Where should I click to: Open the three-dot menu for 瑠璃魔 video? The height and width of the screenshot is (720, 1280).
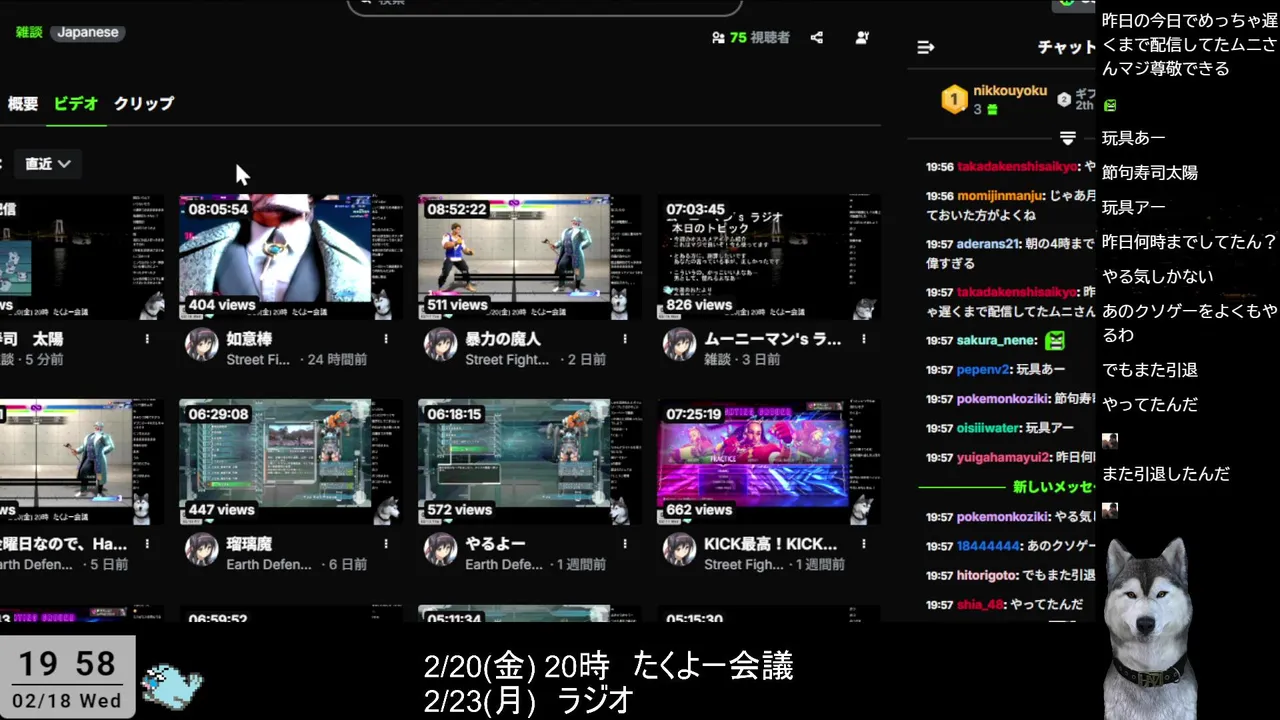[386, 544]
